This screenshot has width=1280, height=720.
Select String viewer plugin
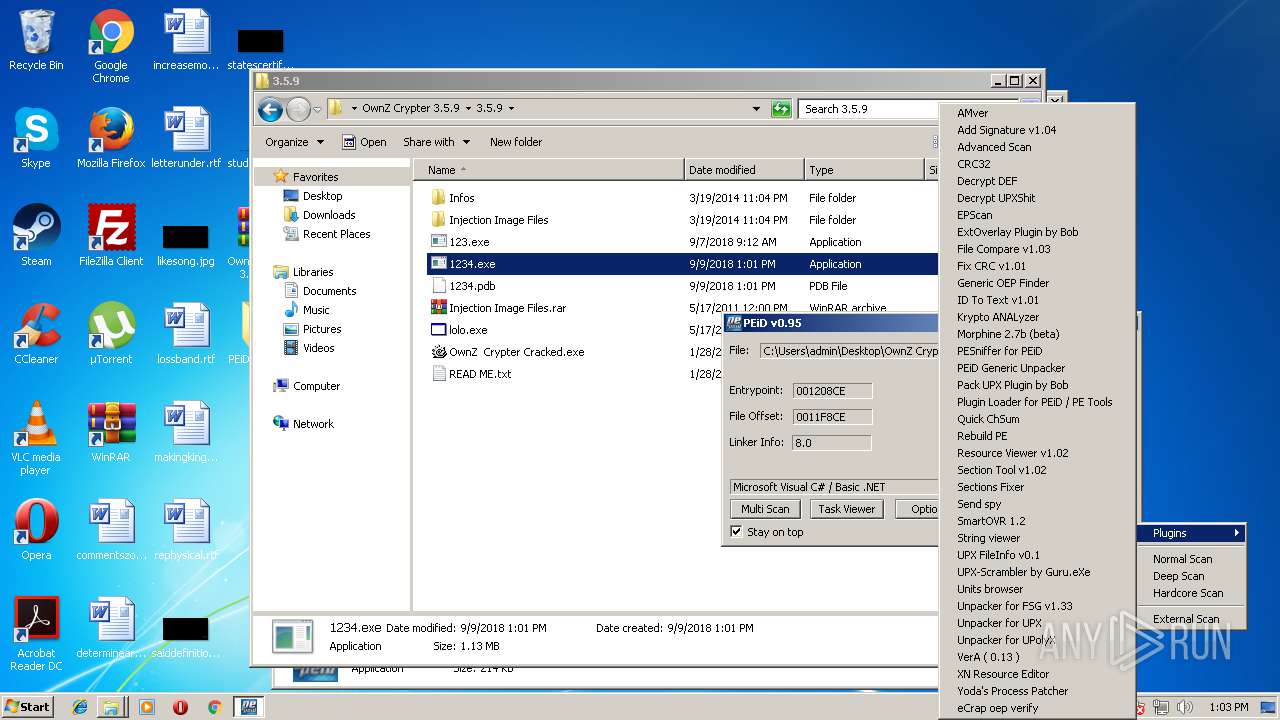(x=1037, y=538)
